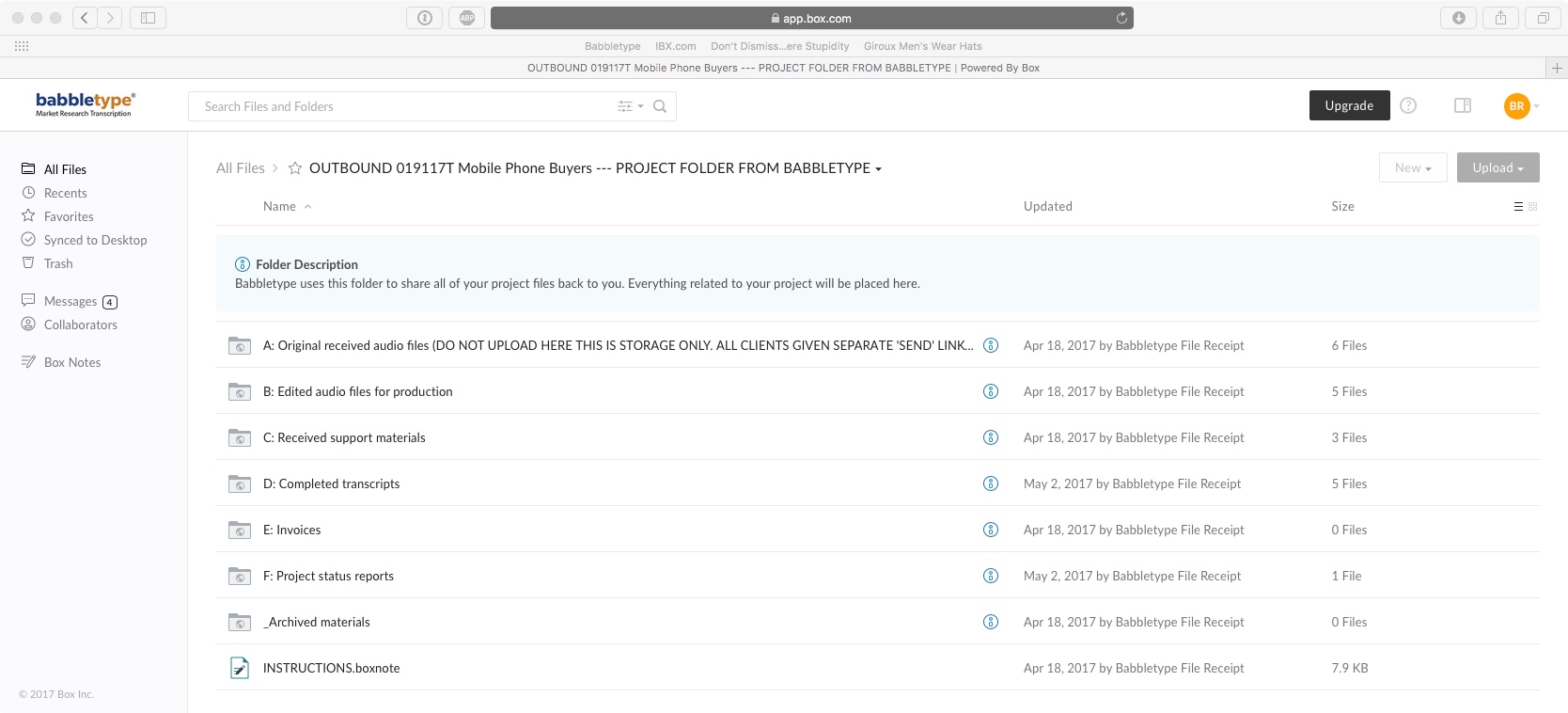Go forward with Safari's forward arrow
This screenshot has height=713, width=1568.
point(110,18)
